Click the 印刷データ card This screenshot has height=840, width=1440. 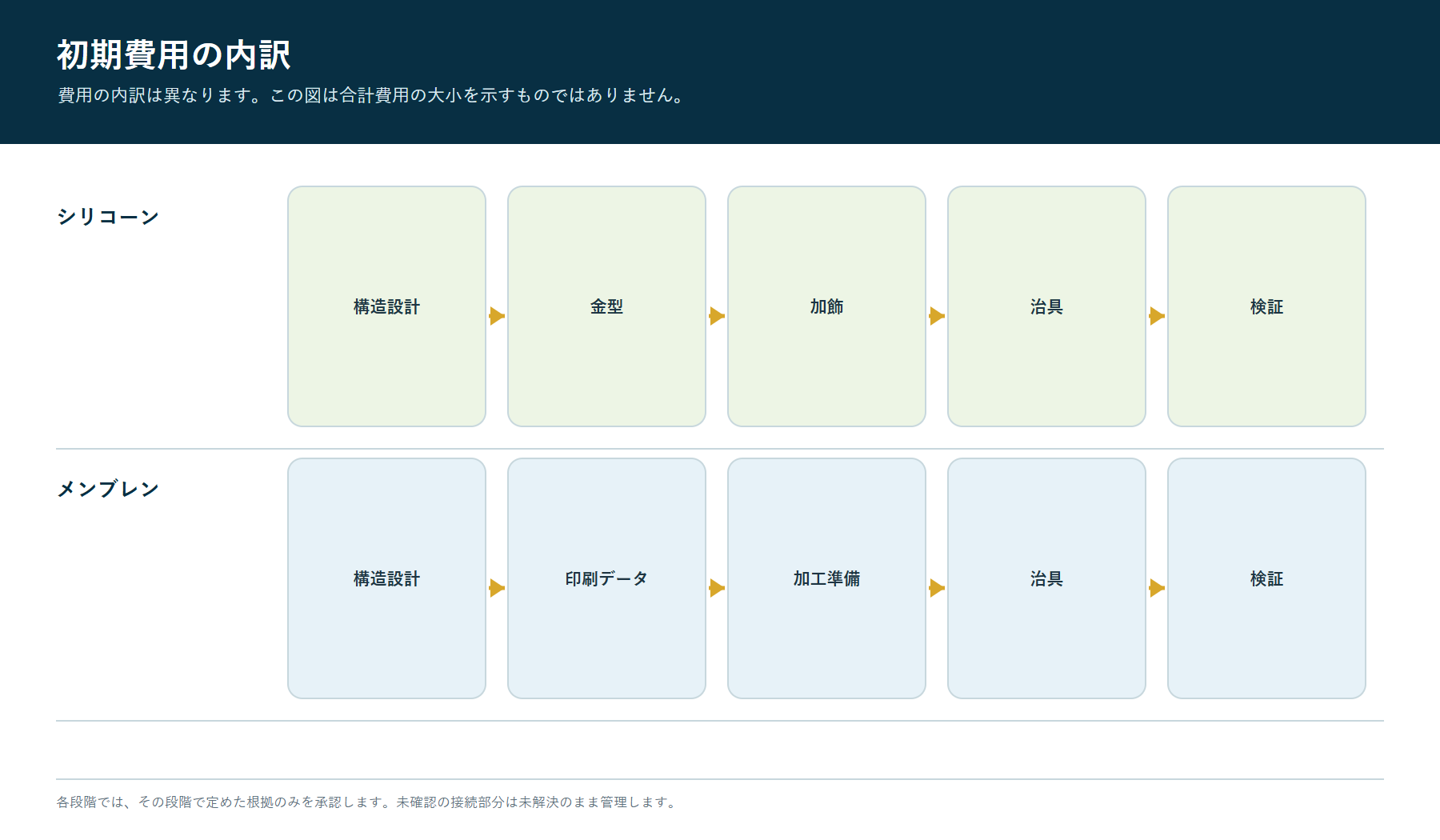tap(607, 578)
